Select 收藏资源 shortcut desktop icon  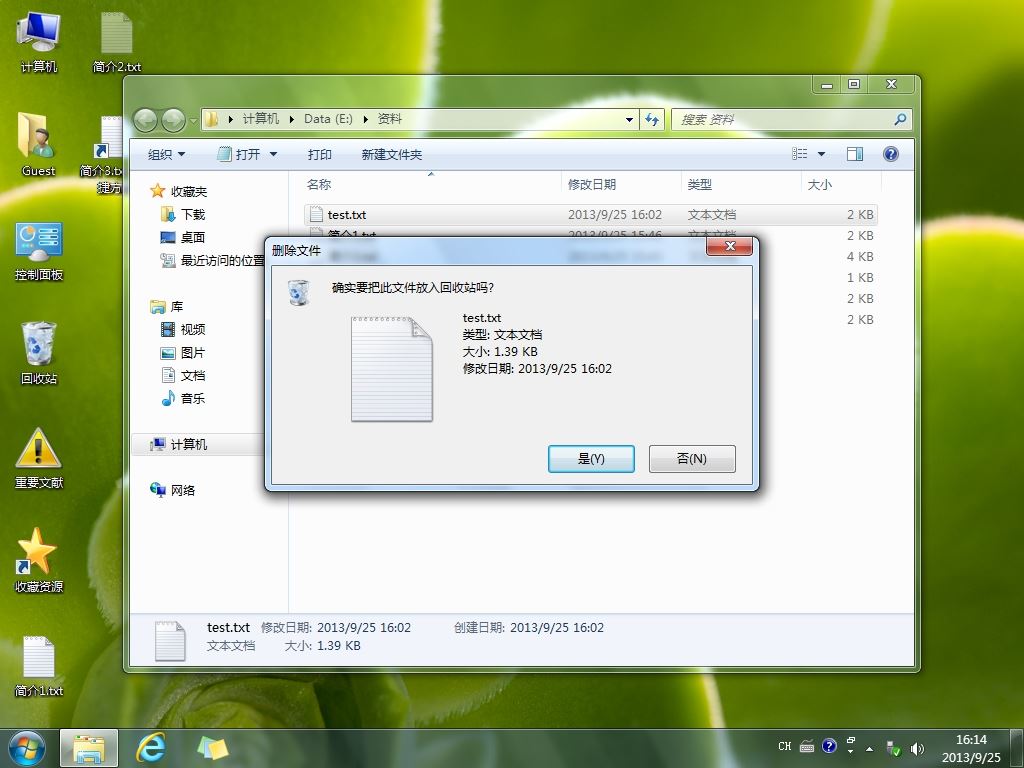click(39, 560)
